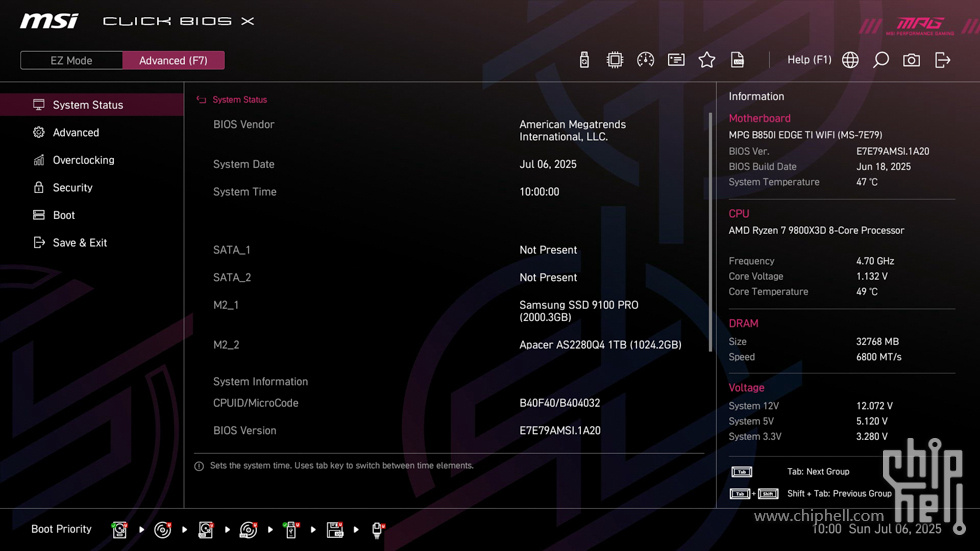Click the Voltage heading in Information panel

(x=746, y=387)
